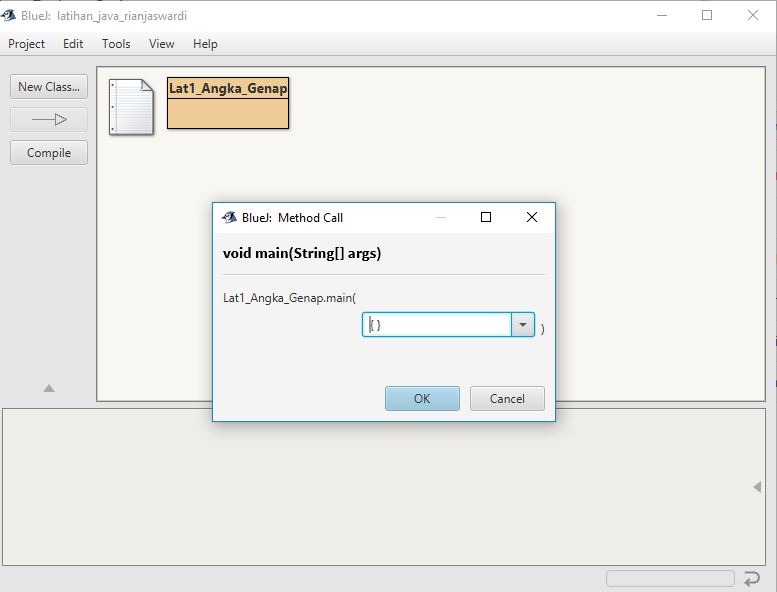Click the BlueJ main window title icon
This screenshot has height=592, width=777.
tap(8, 16)
